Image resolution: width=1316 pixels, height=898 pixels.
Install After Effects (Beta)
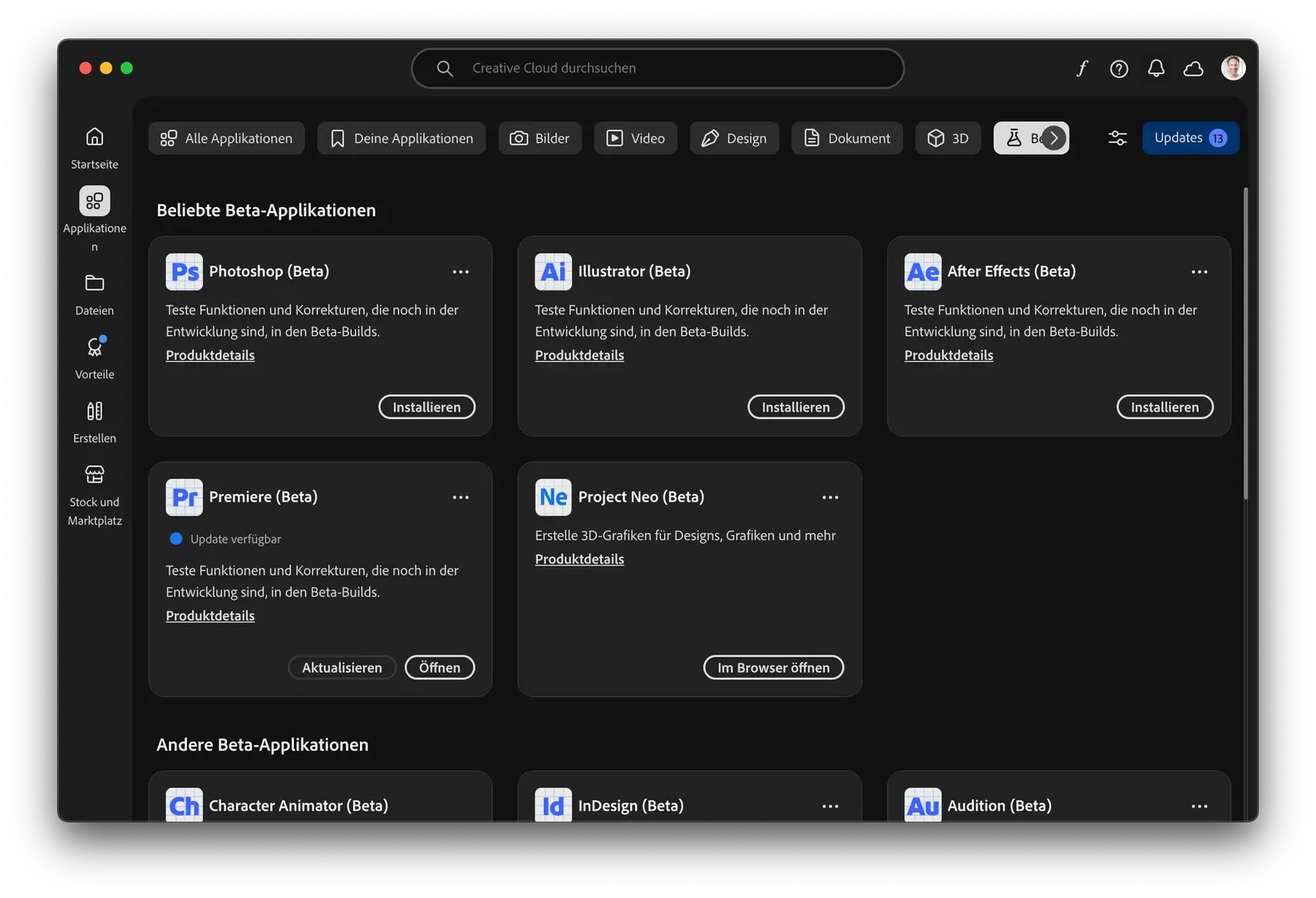pos(1165,407)
